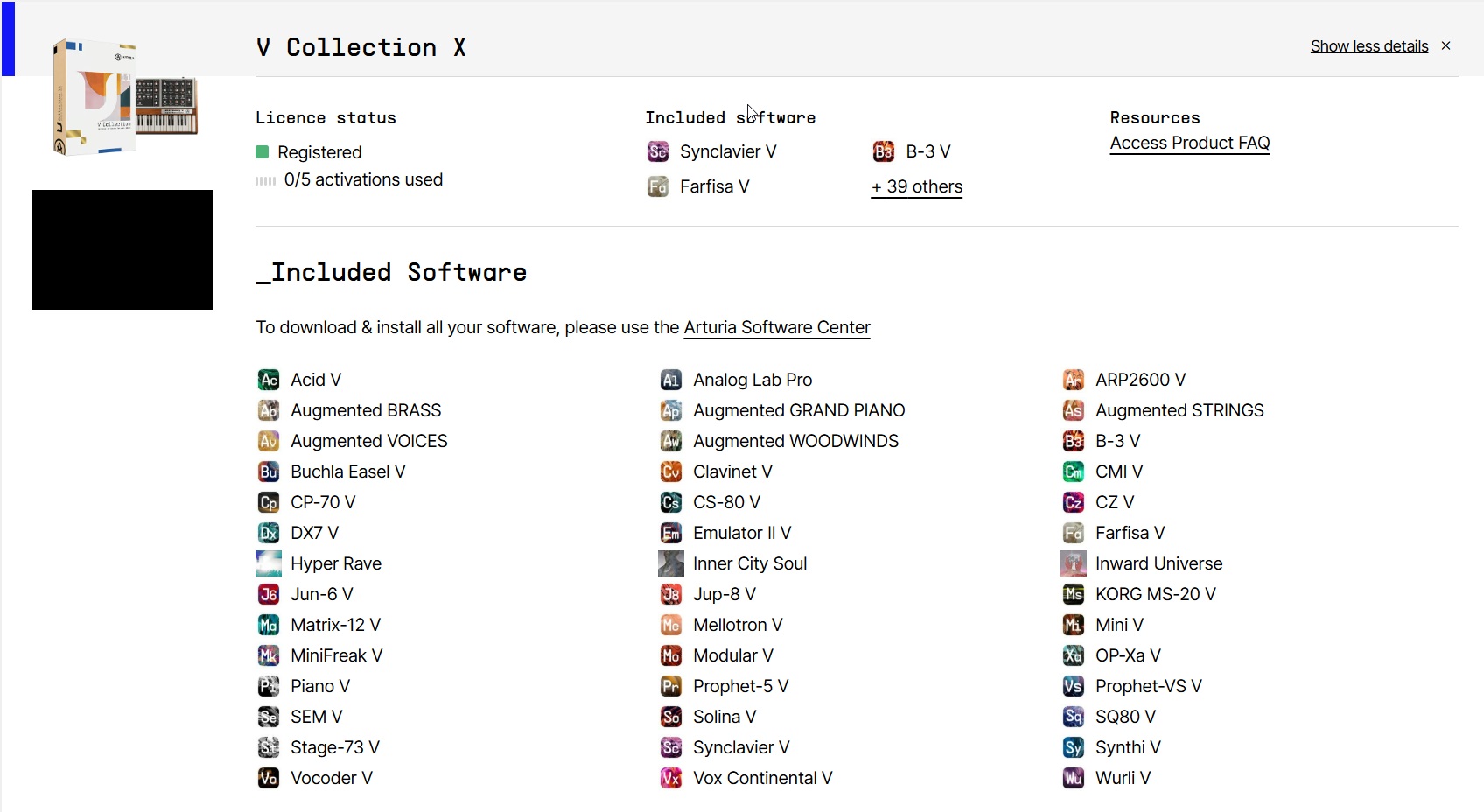Click the MiniFreak V icon
Image resolution: width=1484 pixels, height=812 pixels.
click(269, 655)
